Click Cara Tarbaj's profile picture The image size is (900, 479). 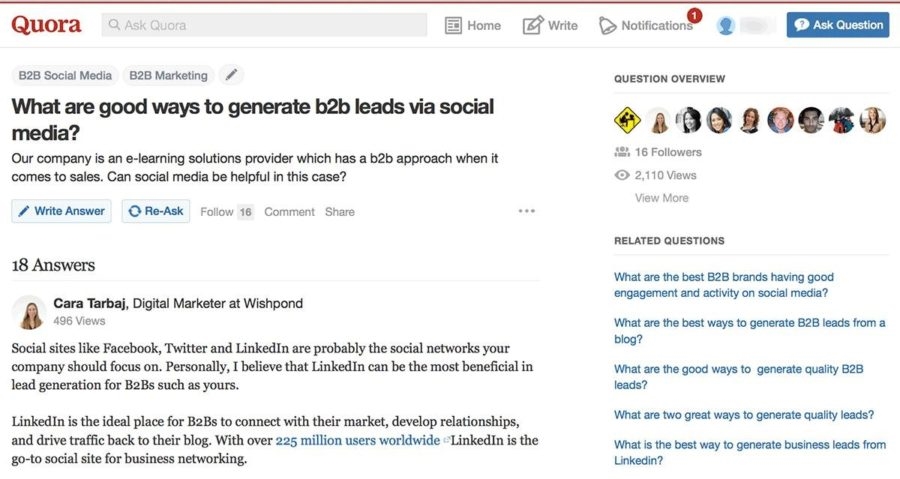tap(29, 312)
